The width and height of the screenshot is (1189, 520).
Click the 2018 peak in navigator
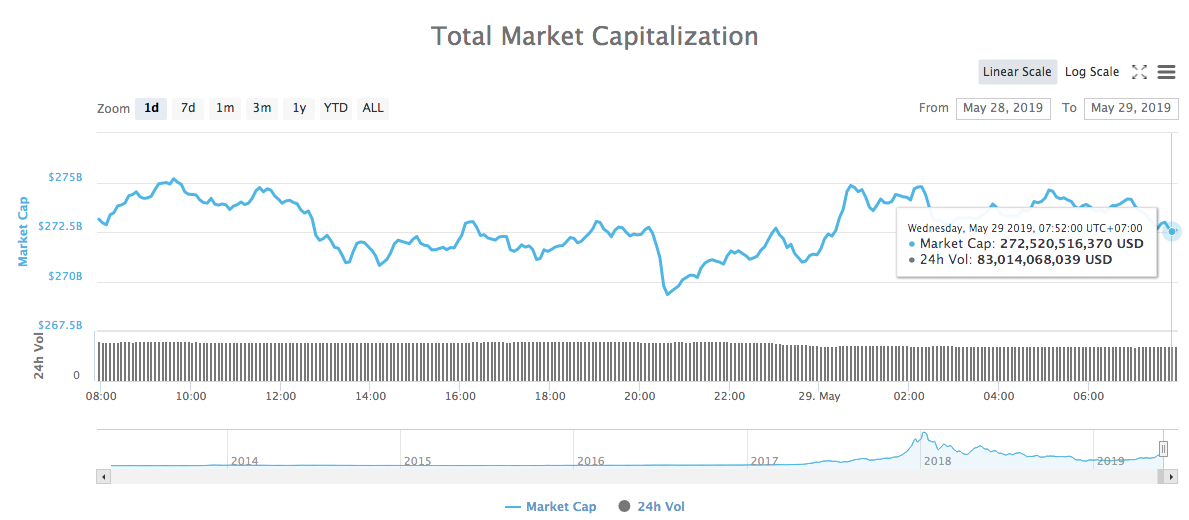(924, 434)
